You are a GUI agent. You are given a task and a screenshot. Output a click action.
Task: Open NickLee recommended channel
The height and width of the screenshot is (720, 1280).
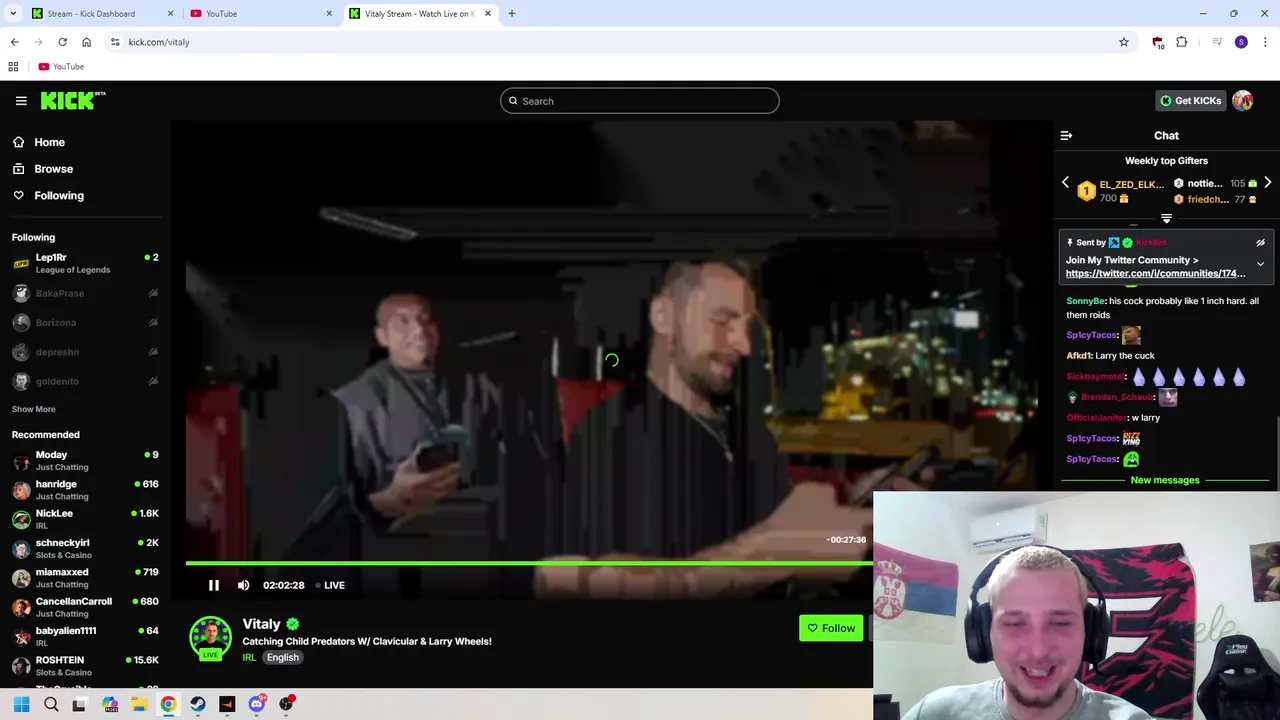pos(85,519)
